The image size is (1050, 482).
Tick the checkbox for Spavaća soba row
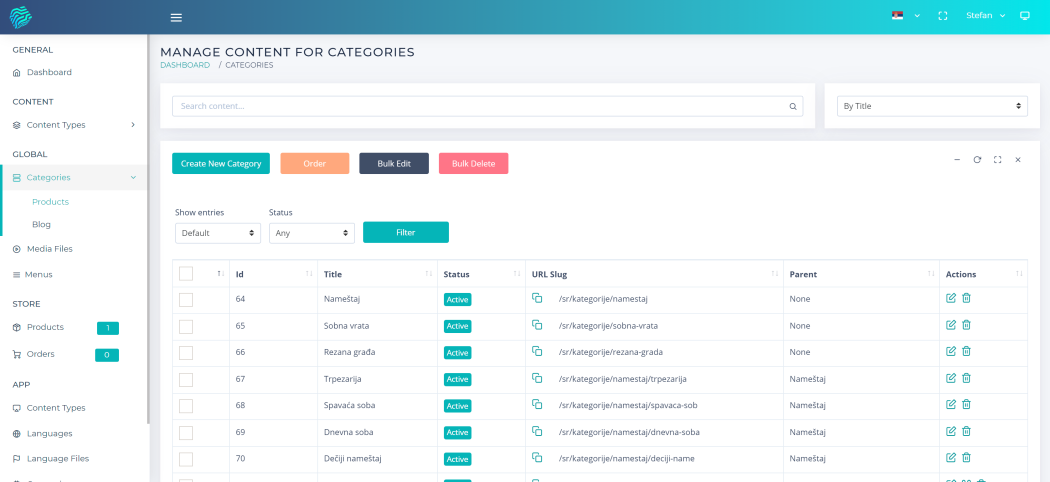(186, 405)
